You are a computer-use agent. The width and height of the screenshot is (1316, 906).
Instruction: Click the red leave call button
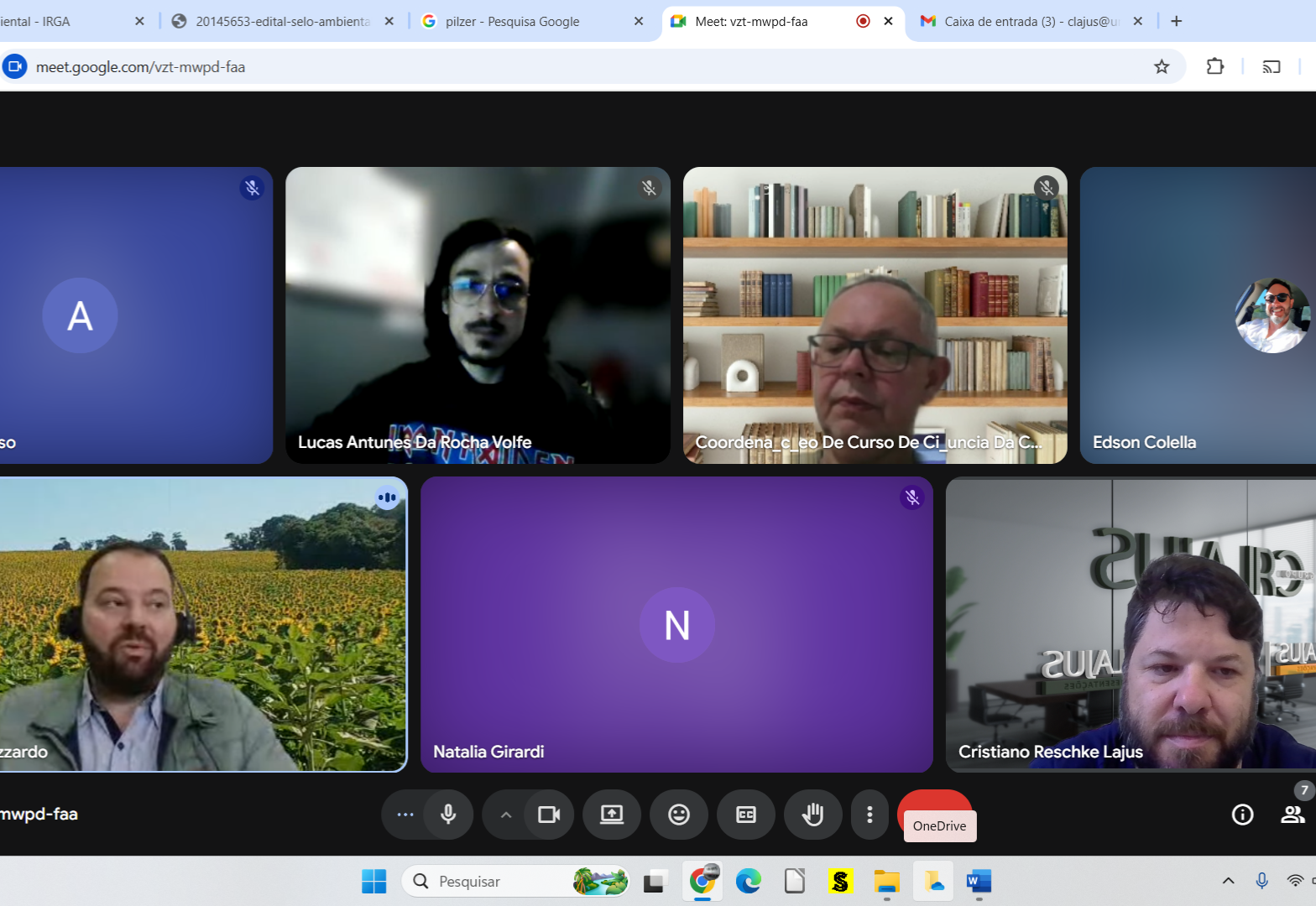tap(934, 800)
